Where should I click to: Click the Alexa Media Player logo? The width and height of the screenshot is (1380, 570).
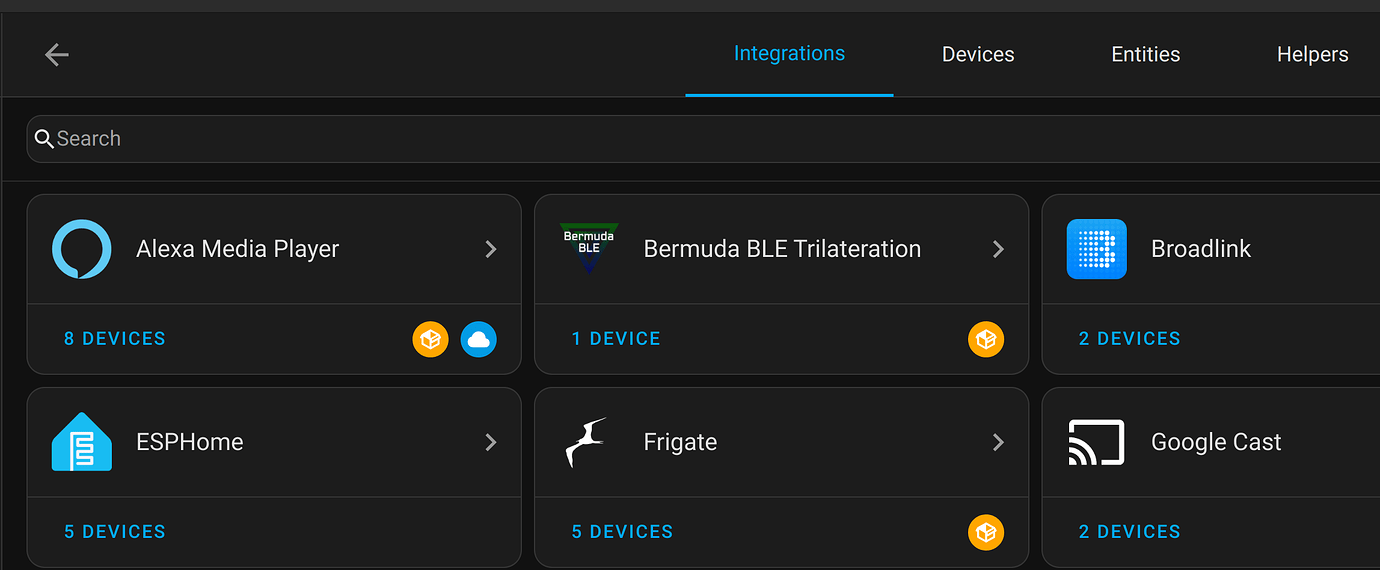81,249
